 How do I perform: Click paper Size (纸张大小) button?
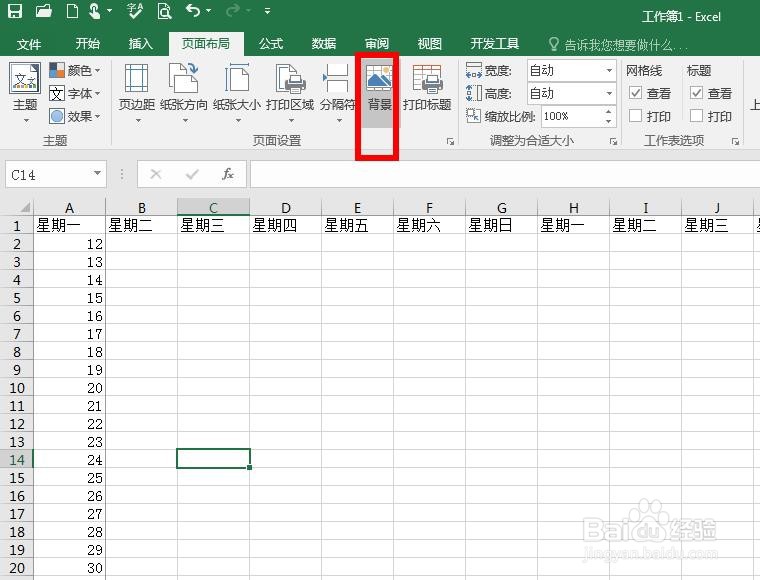[237, 92]
